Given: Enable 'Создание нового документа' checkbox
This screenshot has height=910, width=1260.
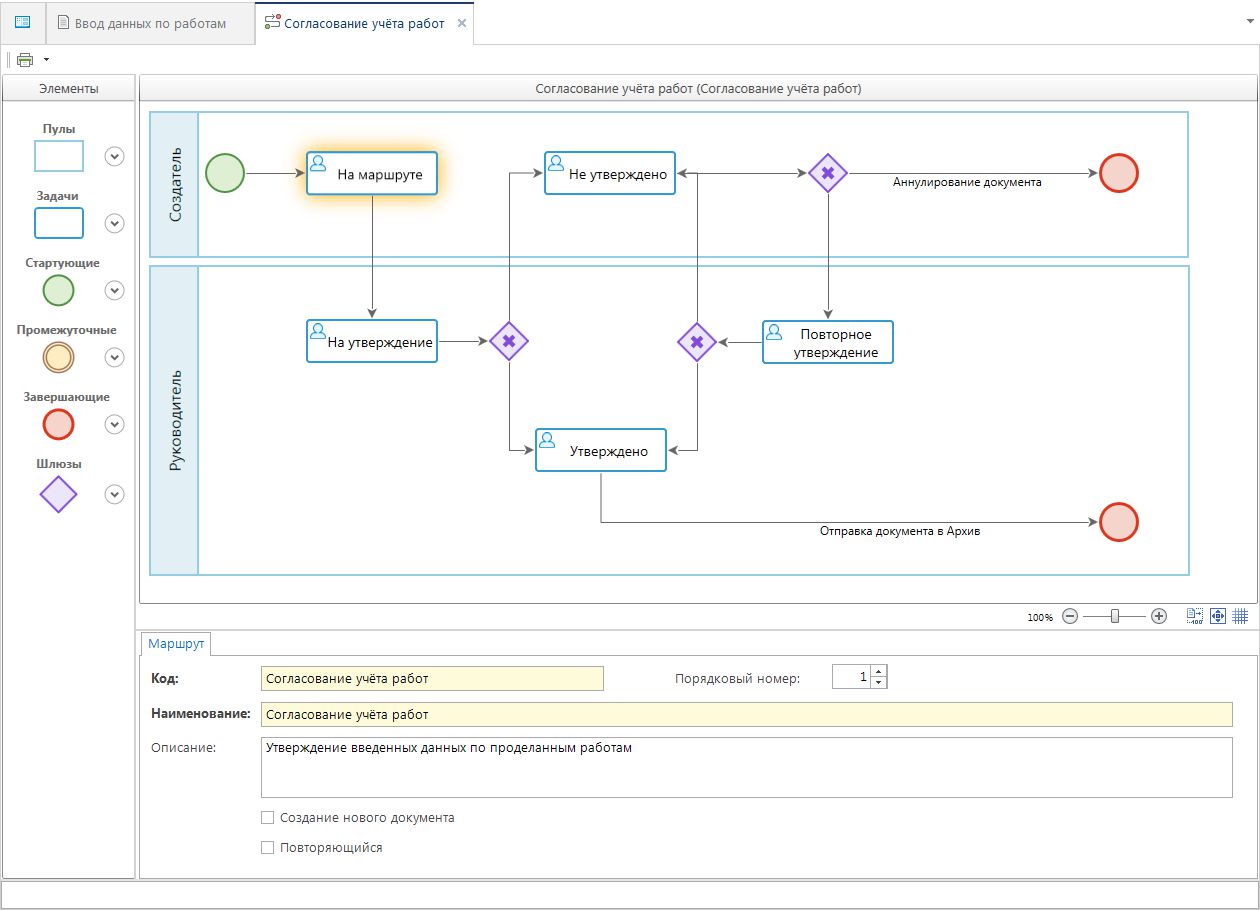Looking at the screenshot, I should [x=267, y=818].
